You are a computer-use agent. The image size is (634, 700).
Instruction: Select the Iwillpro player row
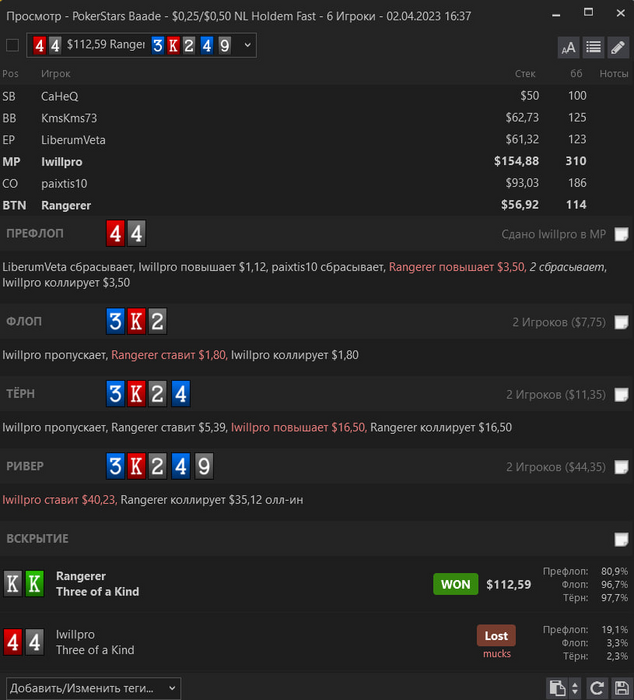click(317, 162)
